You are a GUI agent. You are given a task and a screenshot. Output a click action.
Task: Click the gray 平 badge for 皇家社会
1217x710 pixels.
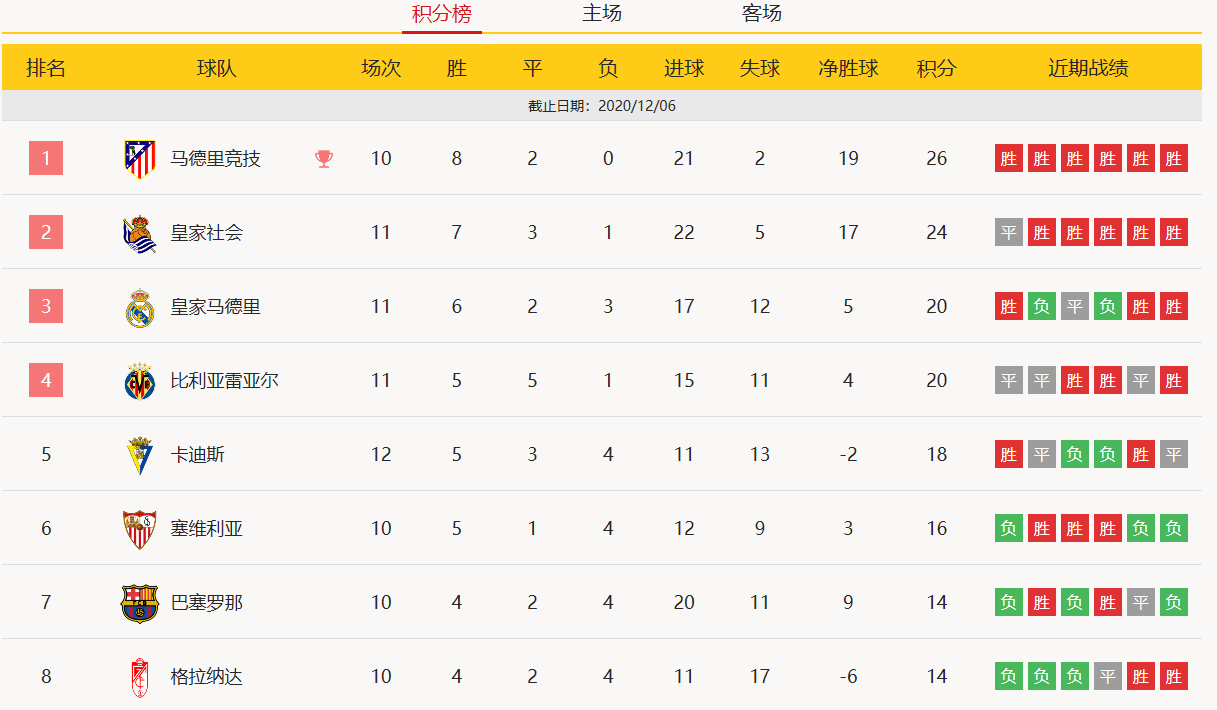pos(1009,233)
